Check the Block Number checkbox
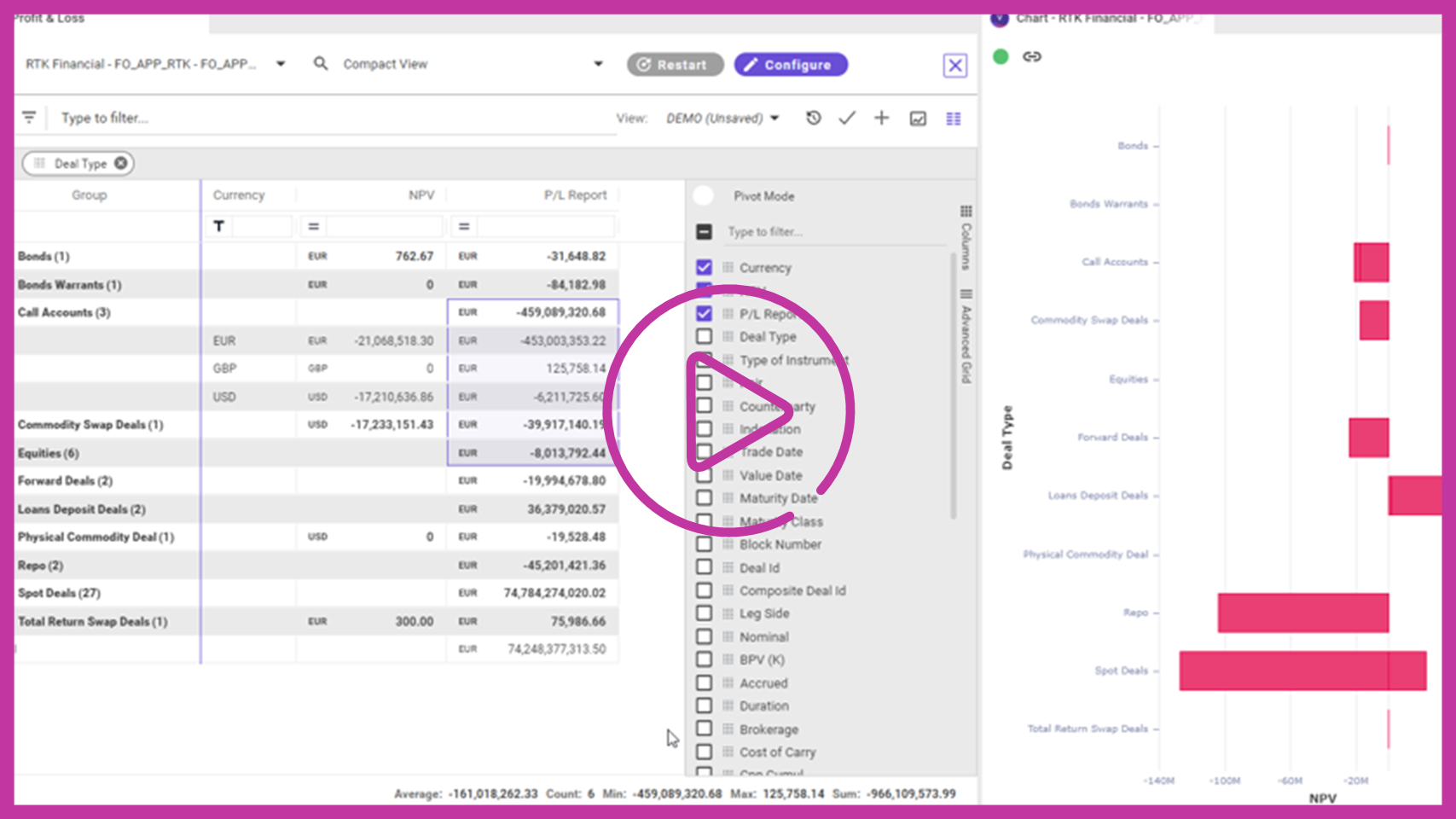1456x819 pixels. pos(704,544)
